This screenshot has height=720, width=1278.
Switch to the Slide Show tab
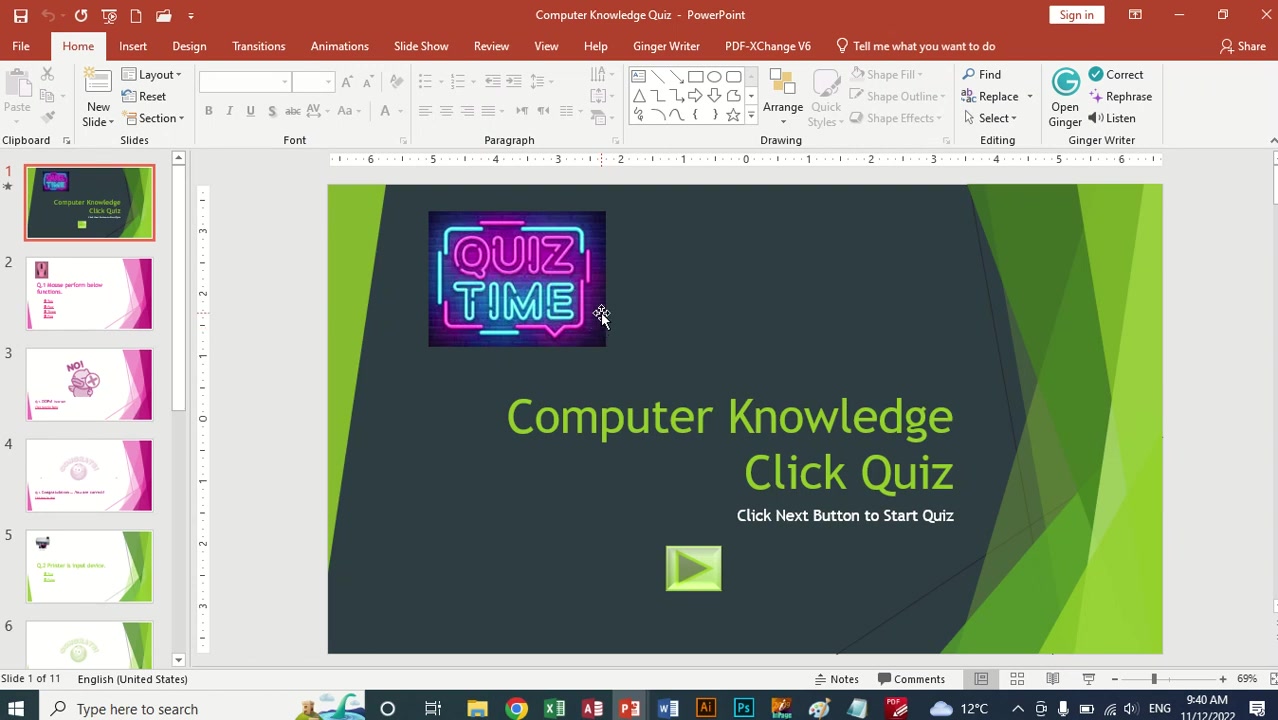(421, 46)
